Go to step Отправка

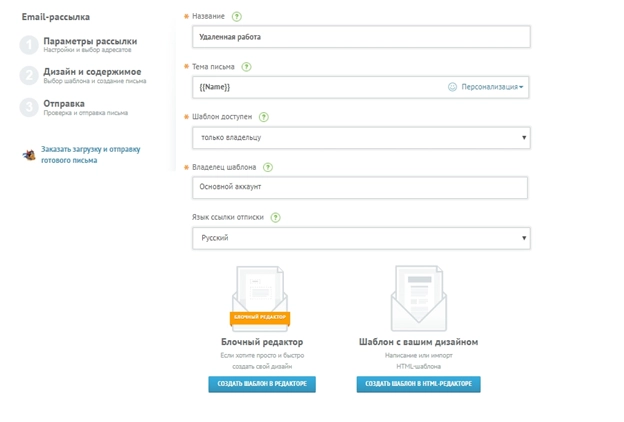pyautogui.click(x=64, y=103)
